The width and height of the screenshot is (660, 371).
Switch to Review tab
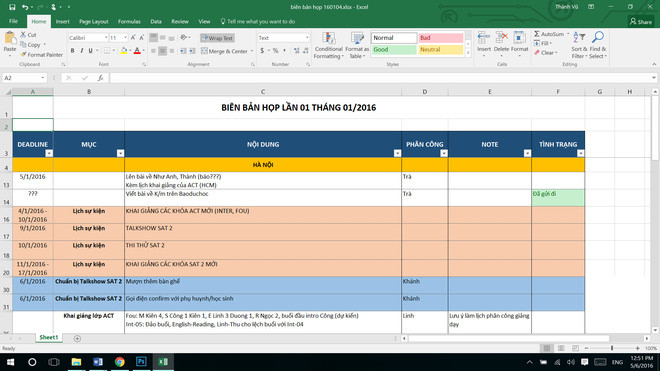180,21
